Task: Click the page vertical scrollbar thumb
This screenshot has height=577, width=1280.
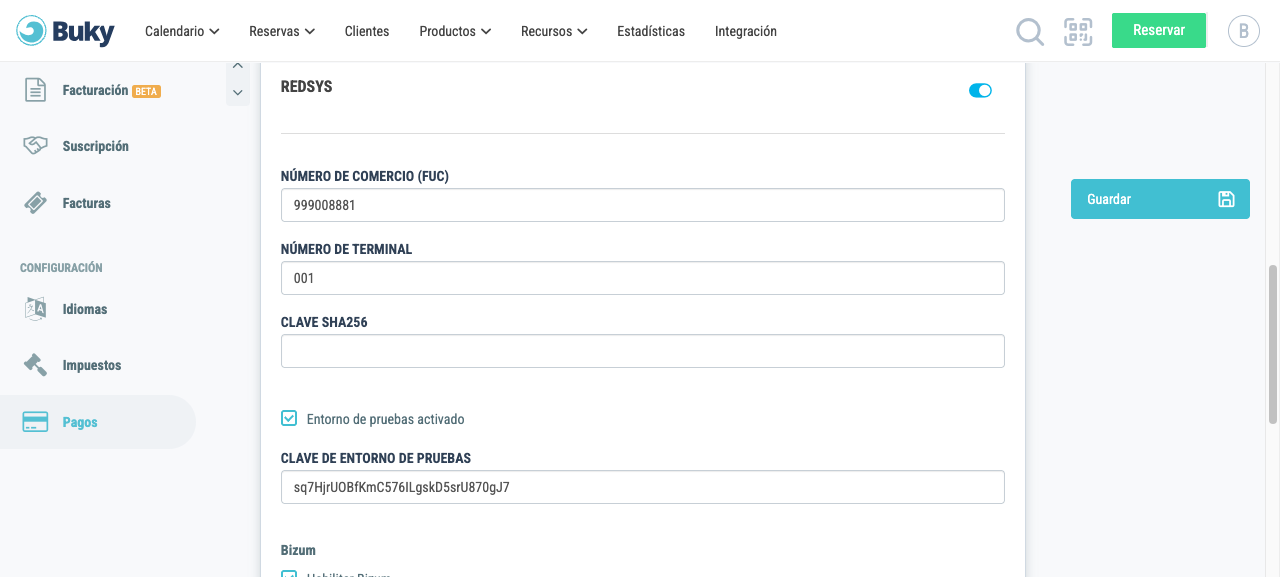Action: click(x=1273, y=344)
